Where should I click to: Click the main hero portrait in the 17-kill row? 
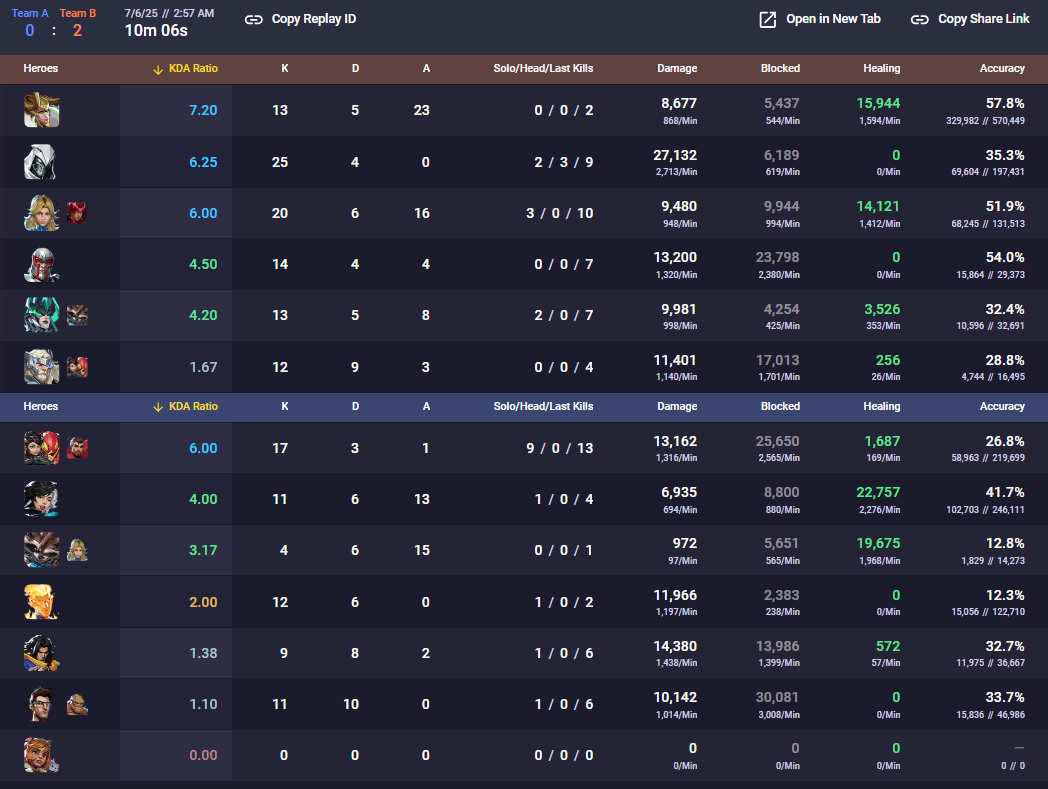[41, 448]
